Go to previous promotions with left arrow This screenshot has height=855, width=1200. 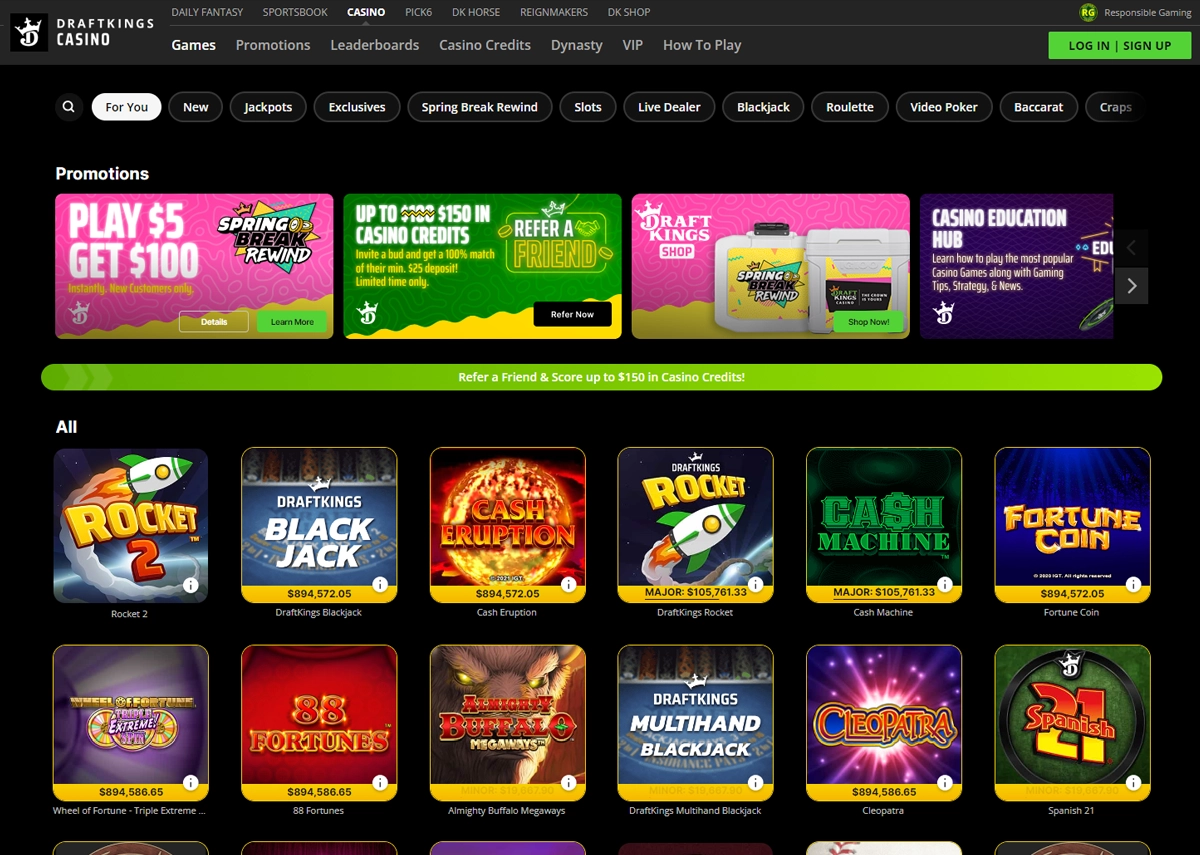[1131, 248]
